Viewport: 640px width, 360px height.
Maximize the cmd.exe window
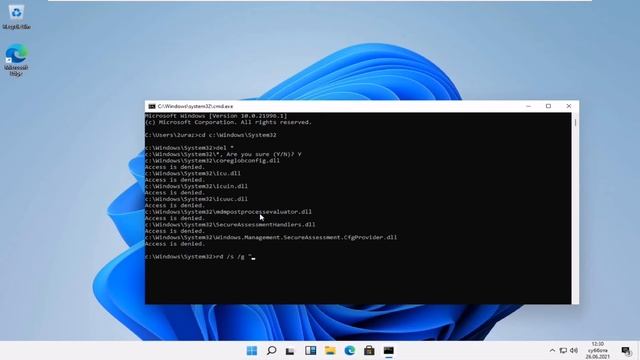(x=549, y=106)
